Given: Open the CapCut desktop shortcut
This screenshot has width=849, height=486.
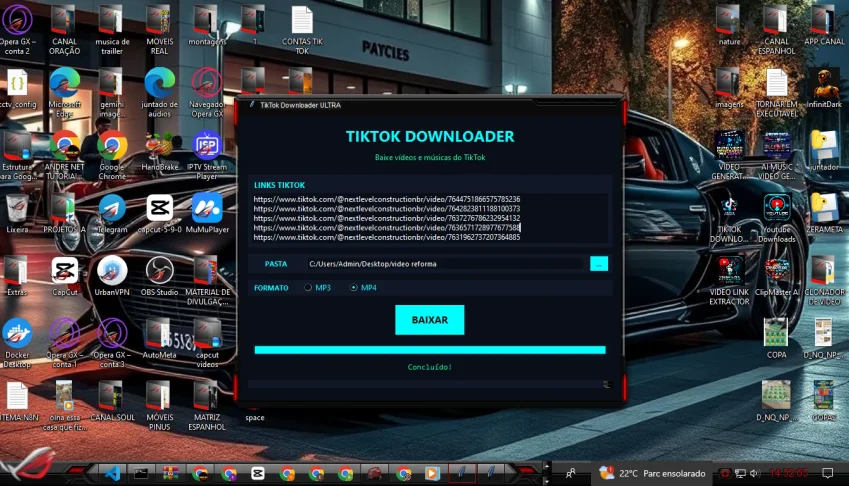Looking at the screenshot, I should click(64, 277).
